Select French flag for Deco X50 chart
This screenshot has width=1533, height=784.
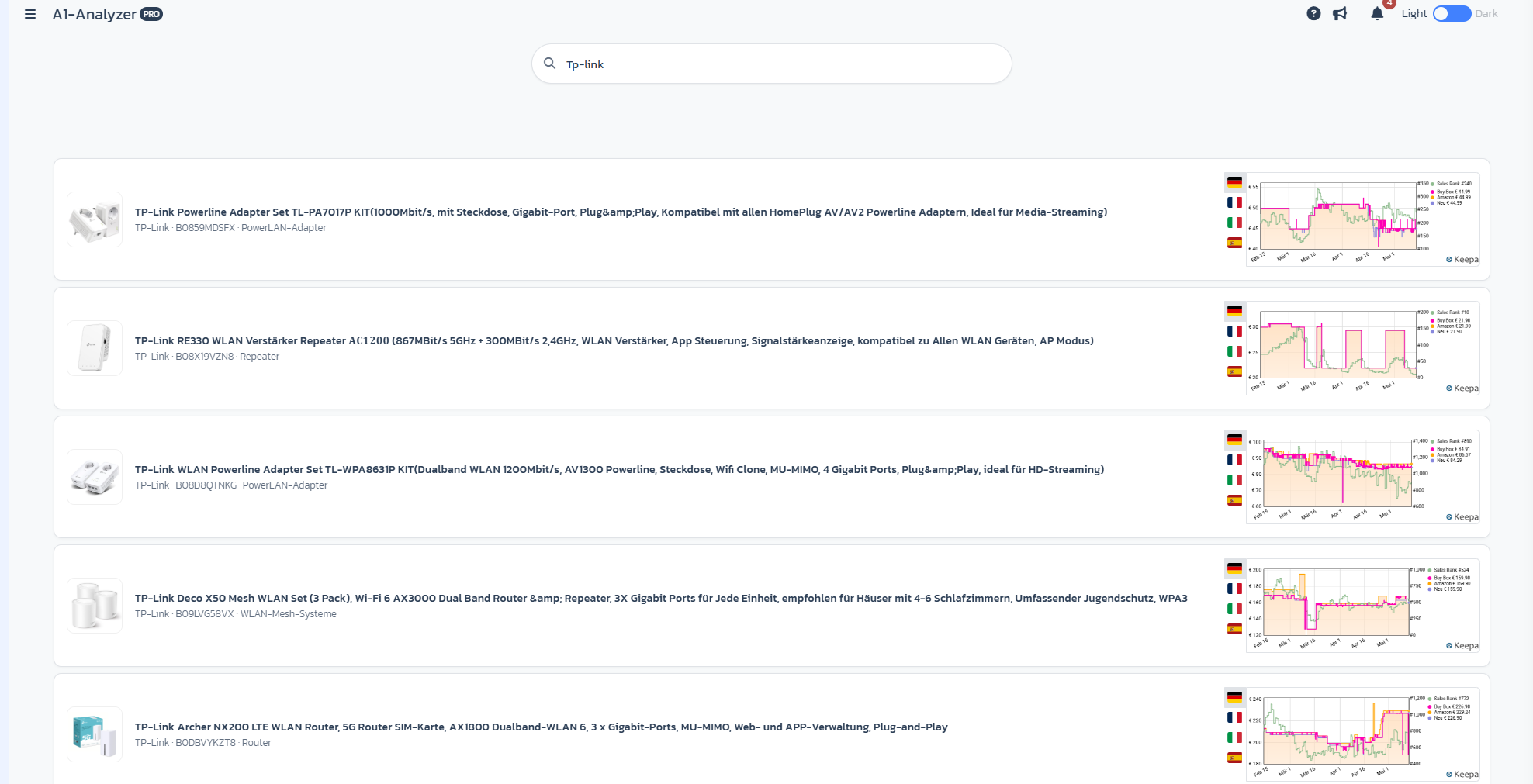1234,589
